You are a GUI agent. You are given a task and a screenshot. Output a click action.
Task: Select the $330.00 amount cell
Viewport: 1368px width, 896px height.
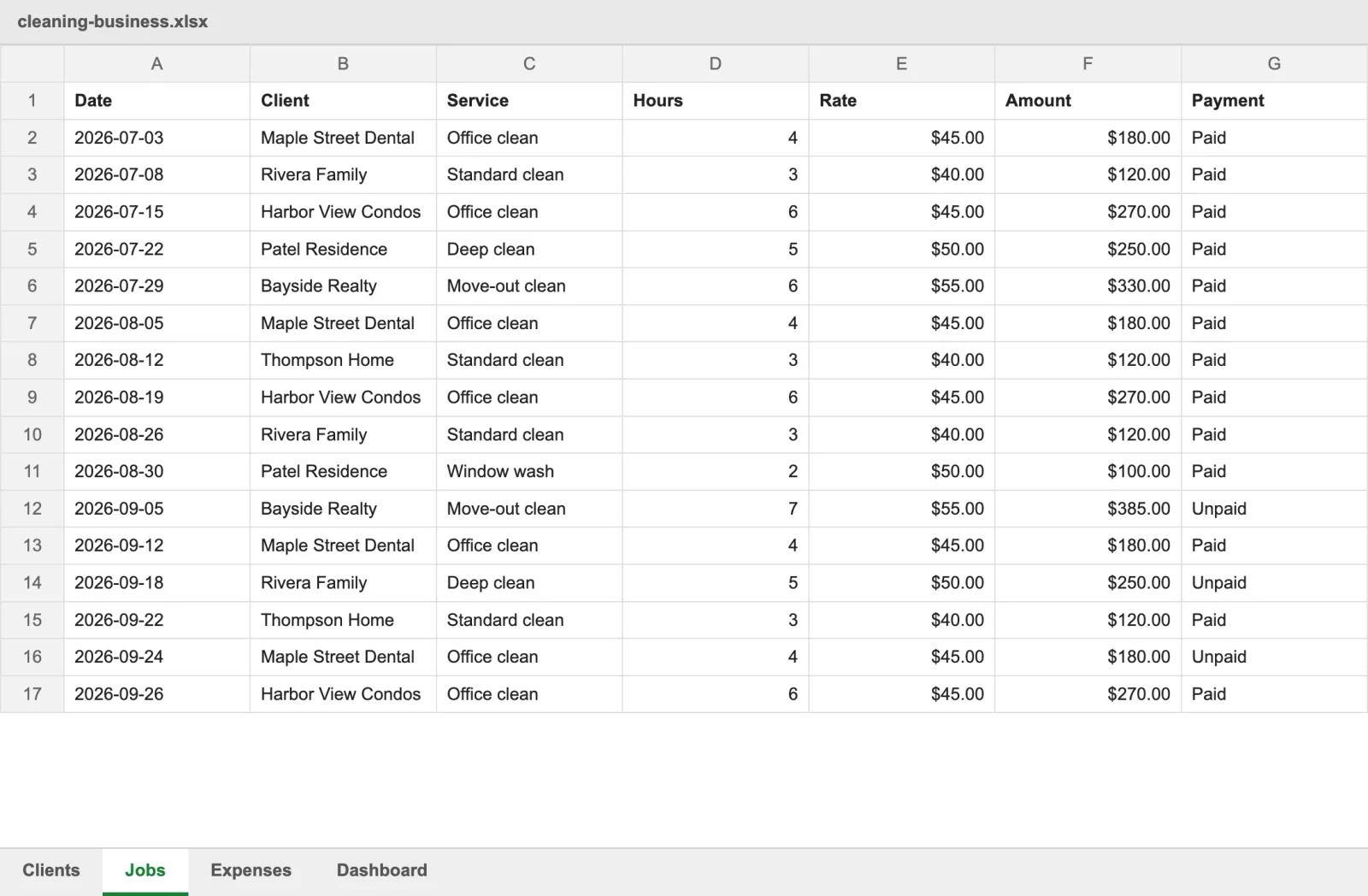[1088, 286]
